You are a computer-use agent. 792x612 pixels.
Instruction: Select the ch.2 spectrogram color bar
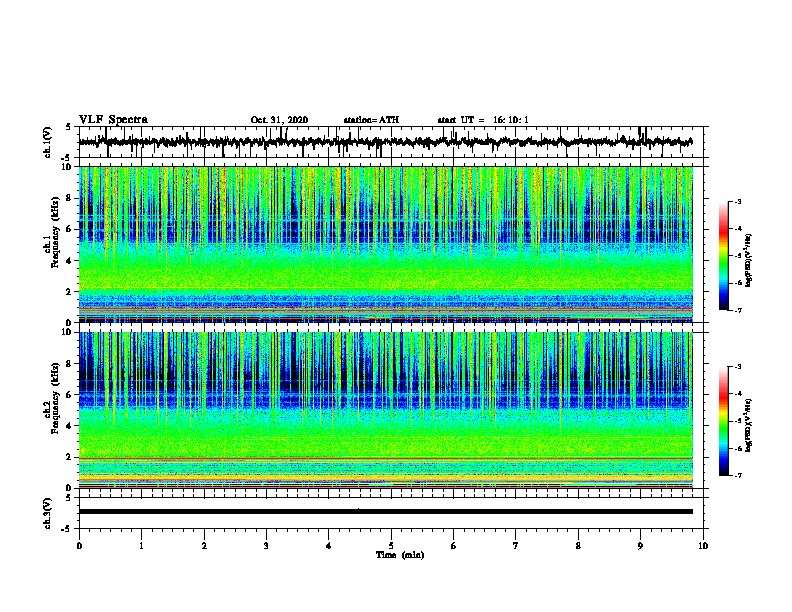[724, 421]
